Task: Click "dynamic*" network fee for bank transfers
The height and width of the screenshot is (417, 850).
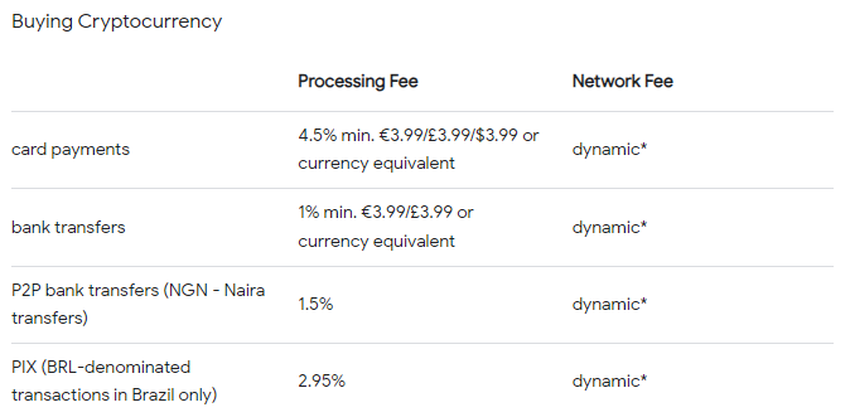Action: 609,227
